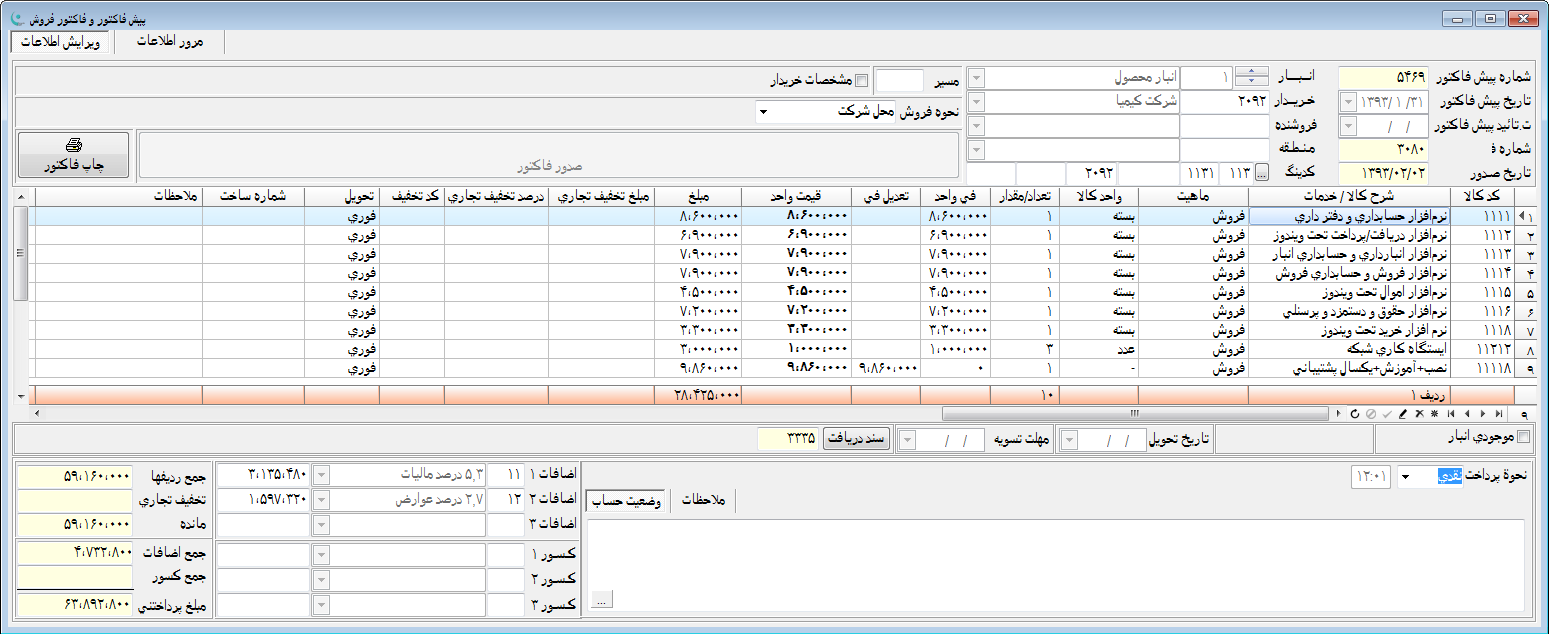The image size is (1549, 634).
Task: Click the magnifier search icon beside navigator
Action: [1524, 413]
